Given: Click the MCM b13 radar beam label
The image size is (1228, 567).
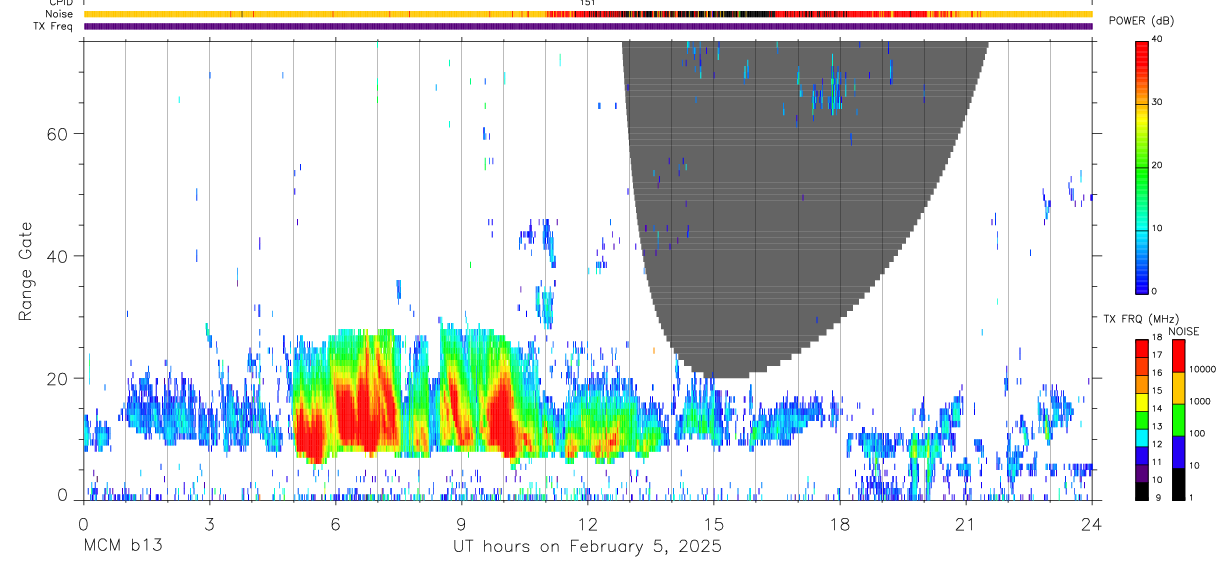Looking at the screenshot, I should 122,547.
